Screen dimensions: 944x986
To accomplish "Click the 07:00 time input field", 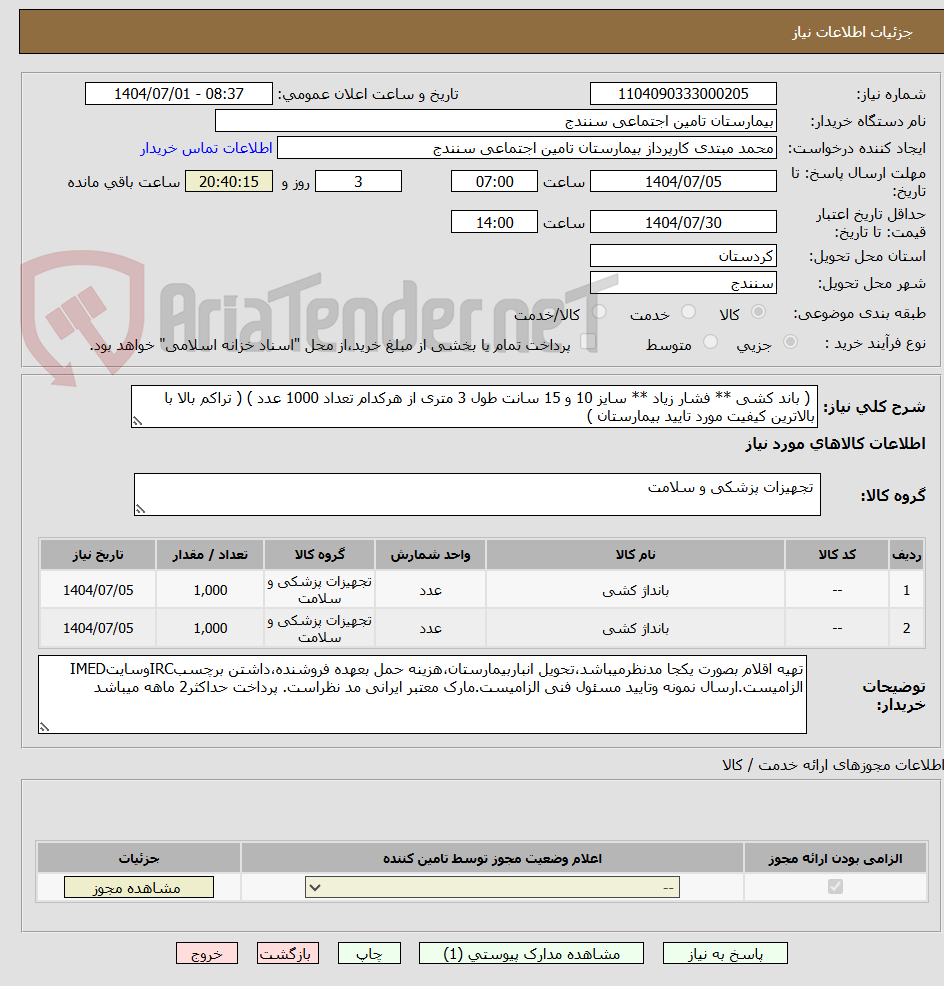I will click(x=494, y=181).
